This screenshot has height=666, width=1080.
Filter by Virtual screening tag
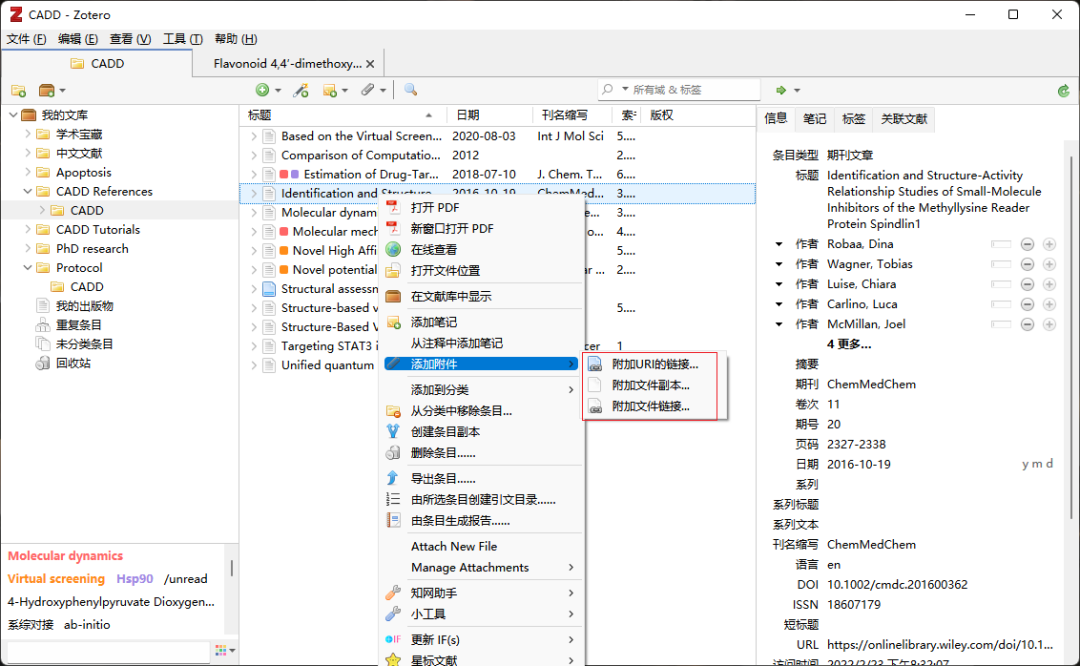(56, 579)
